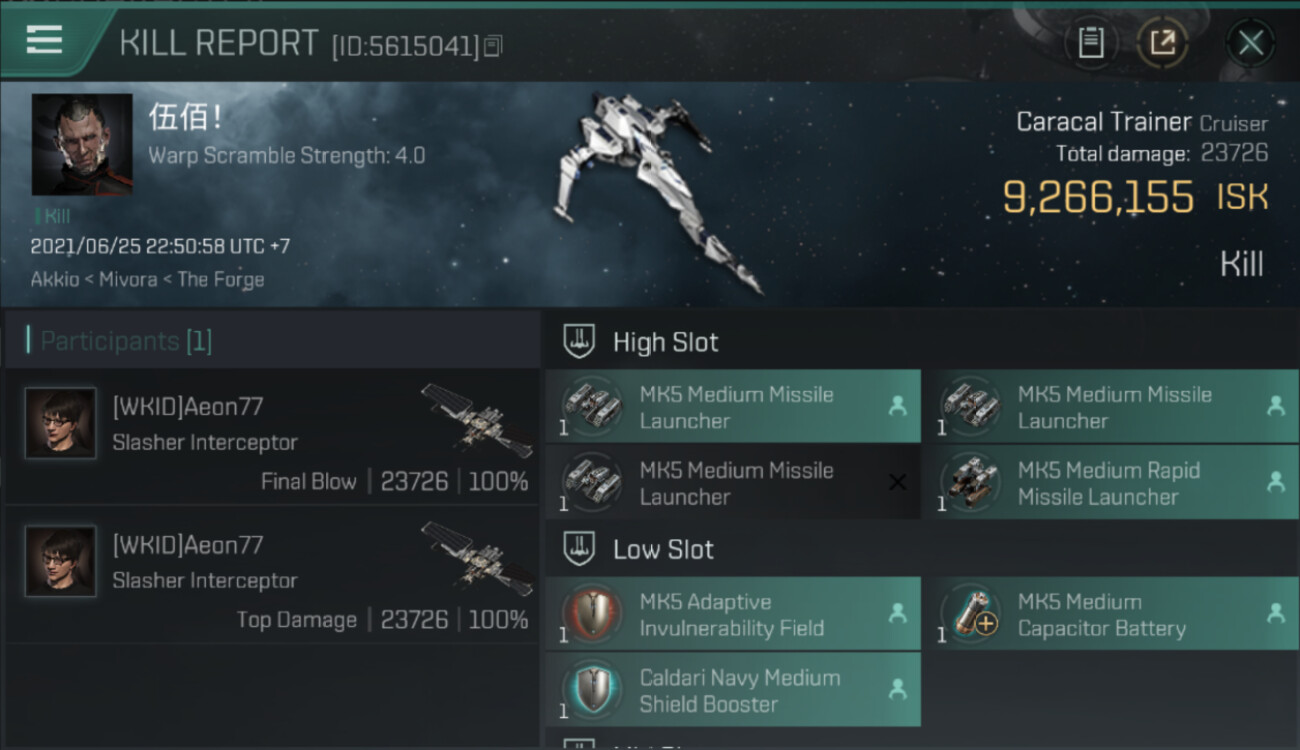Share the kill report externally
Image resolution: width=1300 pixels, height=750 pixels.
coord(1162,42)
